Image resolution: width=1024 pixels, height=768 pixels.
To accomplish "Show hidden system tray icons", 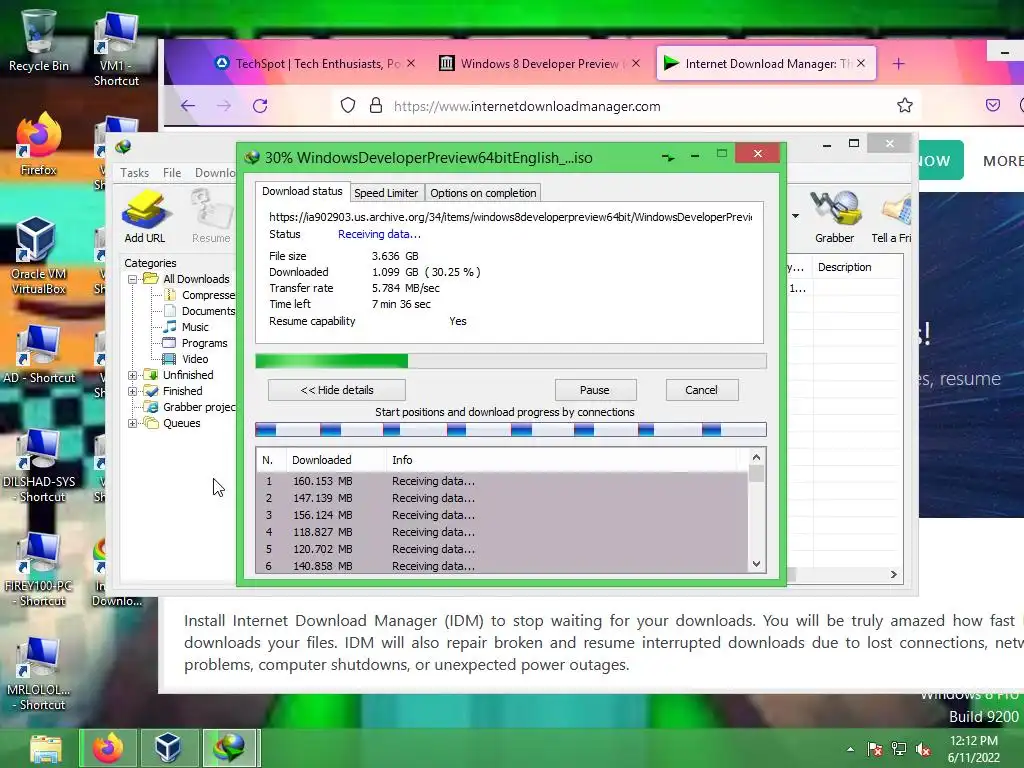I will pos(850,750).
